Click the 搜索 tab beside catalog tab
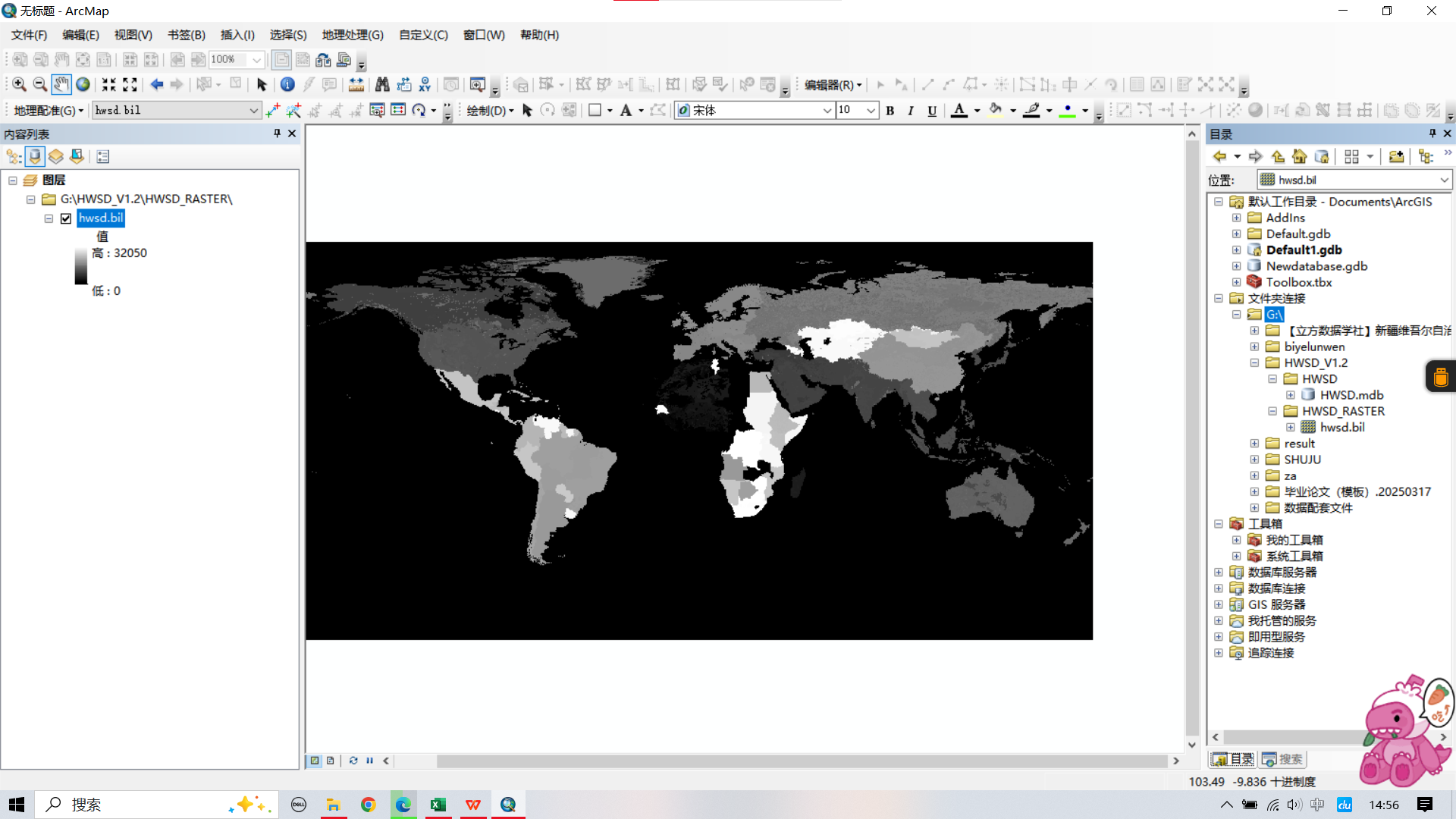 pyautogui.click(x=1283, y=759)
